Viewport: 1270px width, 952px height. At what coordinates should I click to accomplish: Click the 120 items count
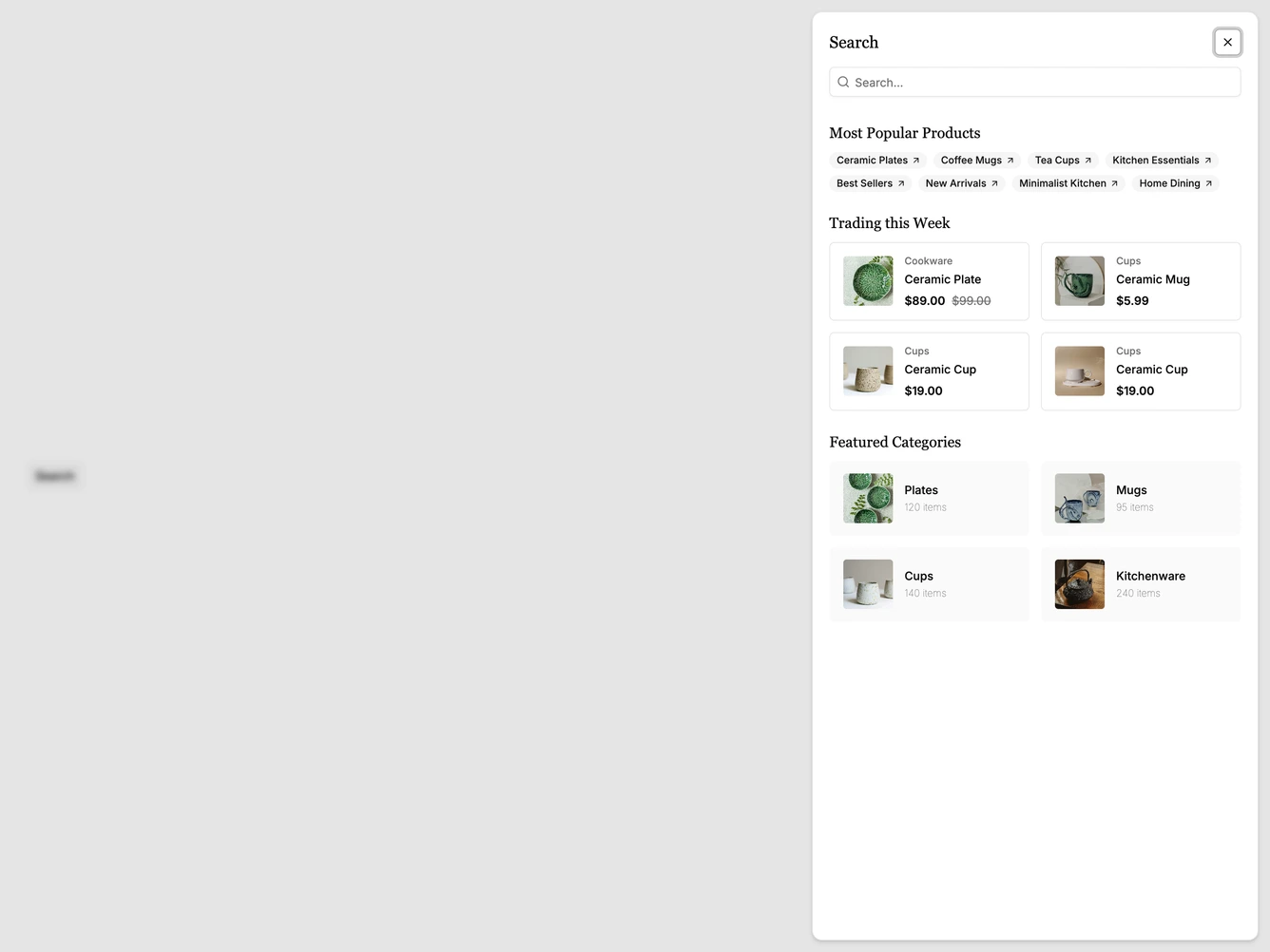pyautogui.click(x=925, y=507)
